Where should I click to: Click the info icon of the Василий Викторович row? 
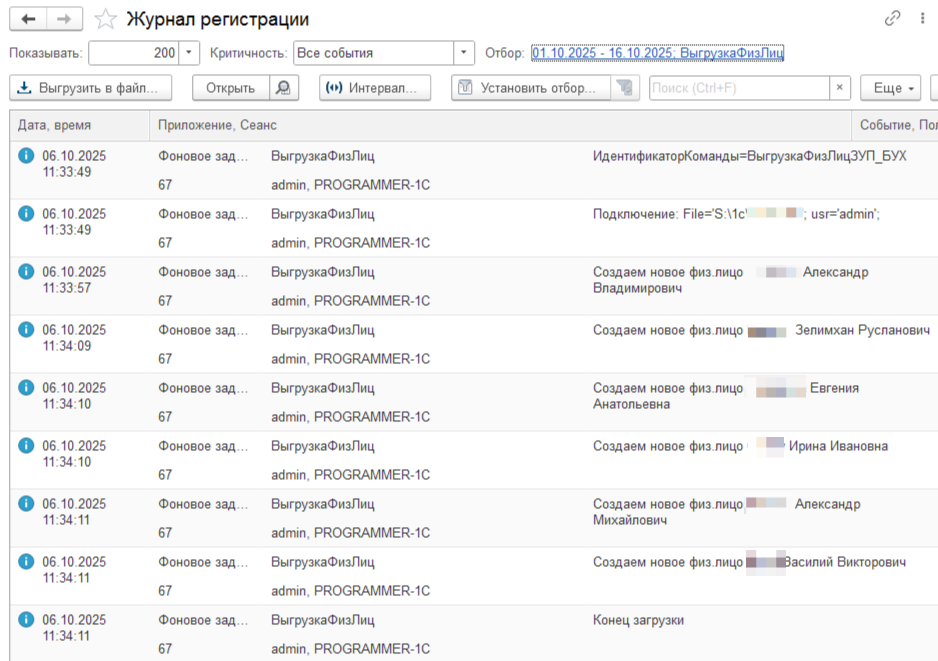[x=26, y=562]
